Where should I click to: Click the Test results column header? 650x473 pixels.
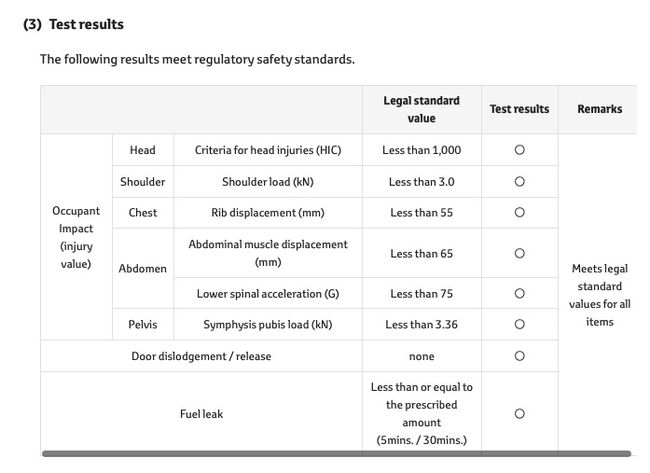click(x=519, y=109)
